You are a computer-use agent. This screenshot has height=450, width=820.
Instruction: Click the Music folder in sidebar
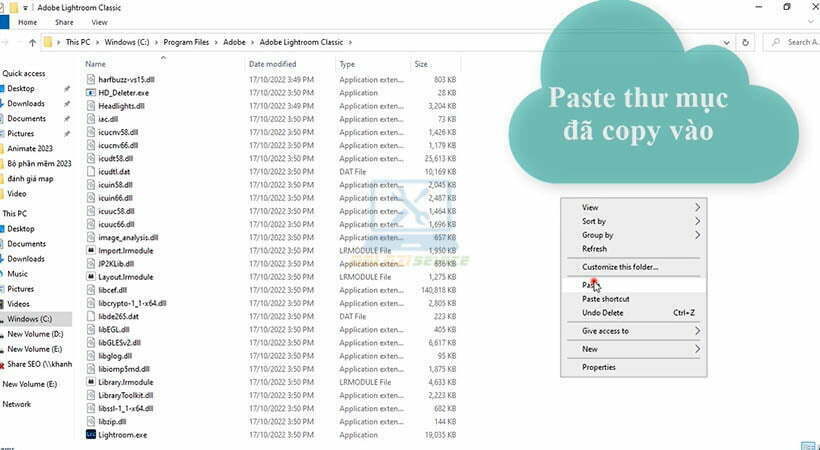tap(18, 274)
